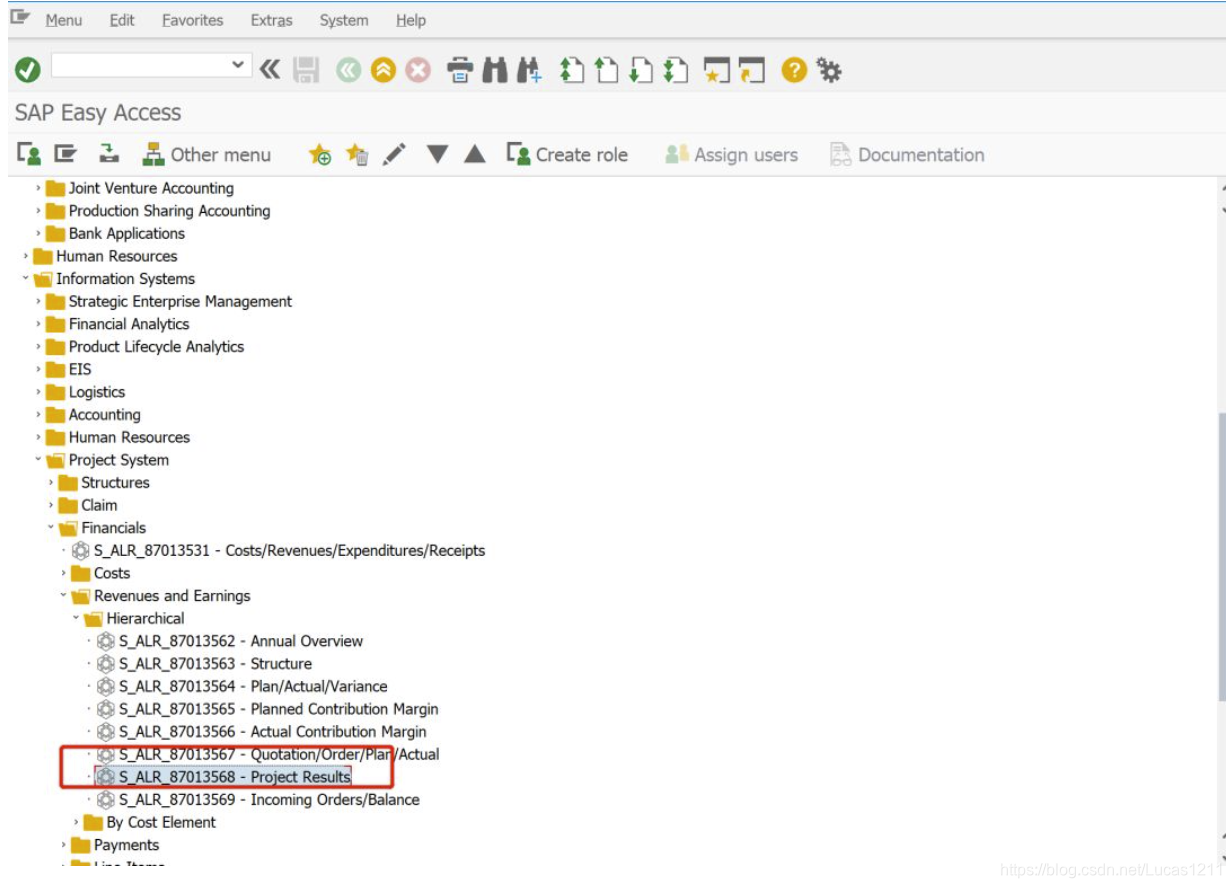The width and height of the screenshot is (1231, 888).
Task: Click the Generate Shortcut icon
Action: pos(752,70)
